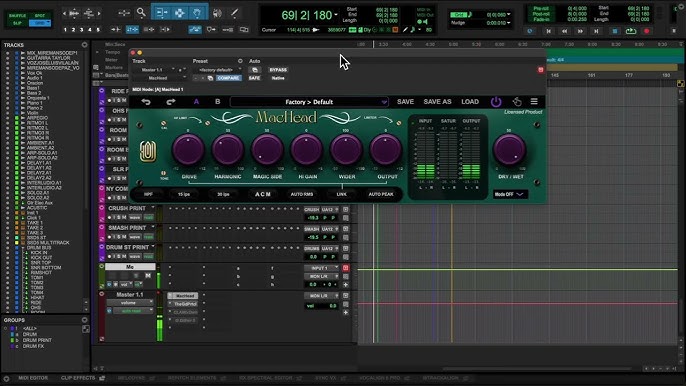Recall zoom preset 1
This screenshot has width=686, height=386.
(x=65, y=30)
